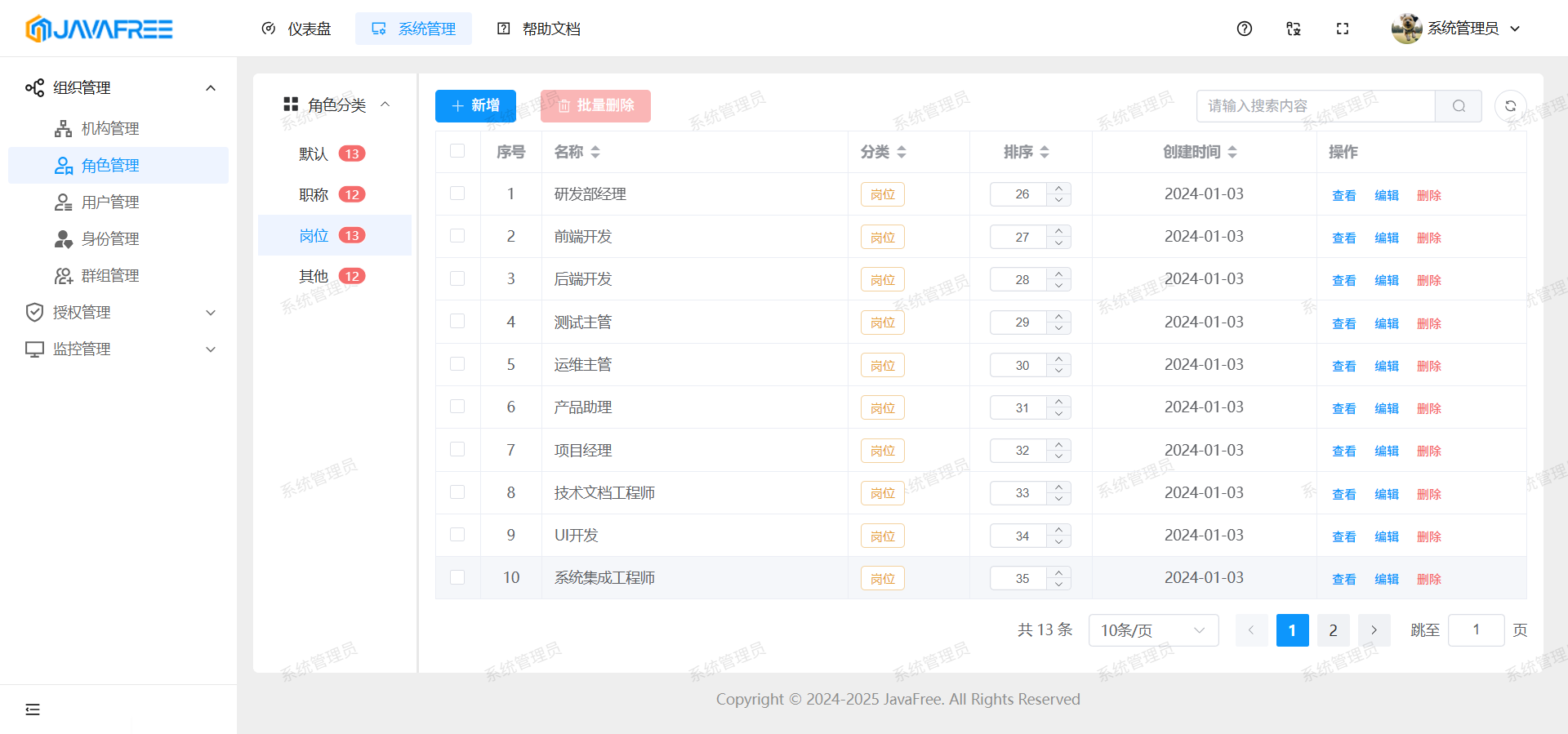
Task: Select all rows with header checkbox
Action: pos(457,151)
